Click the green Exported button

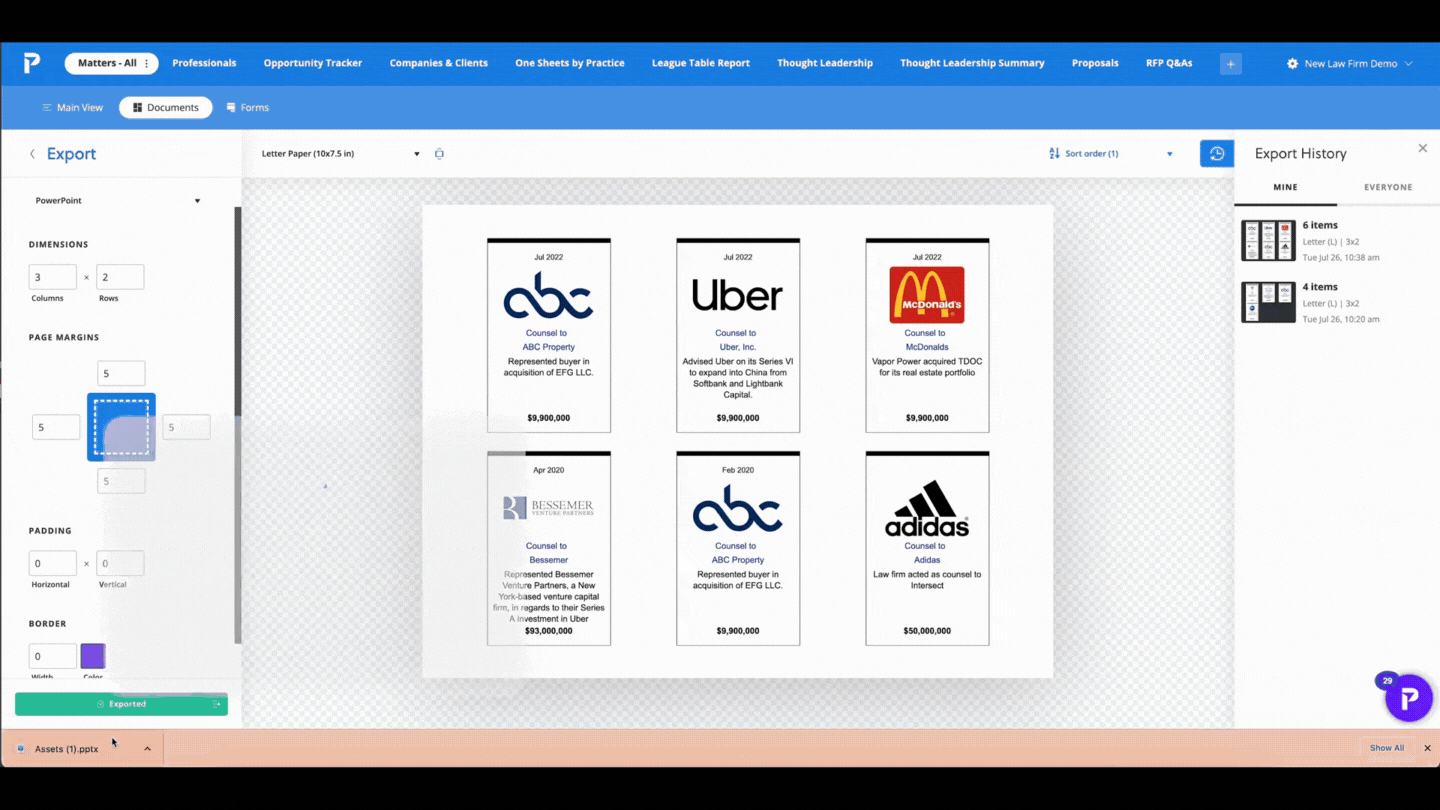tap(120, 703)
